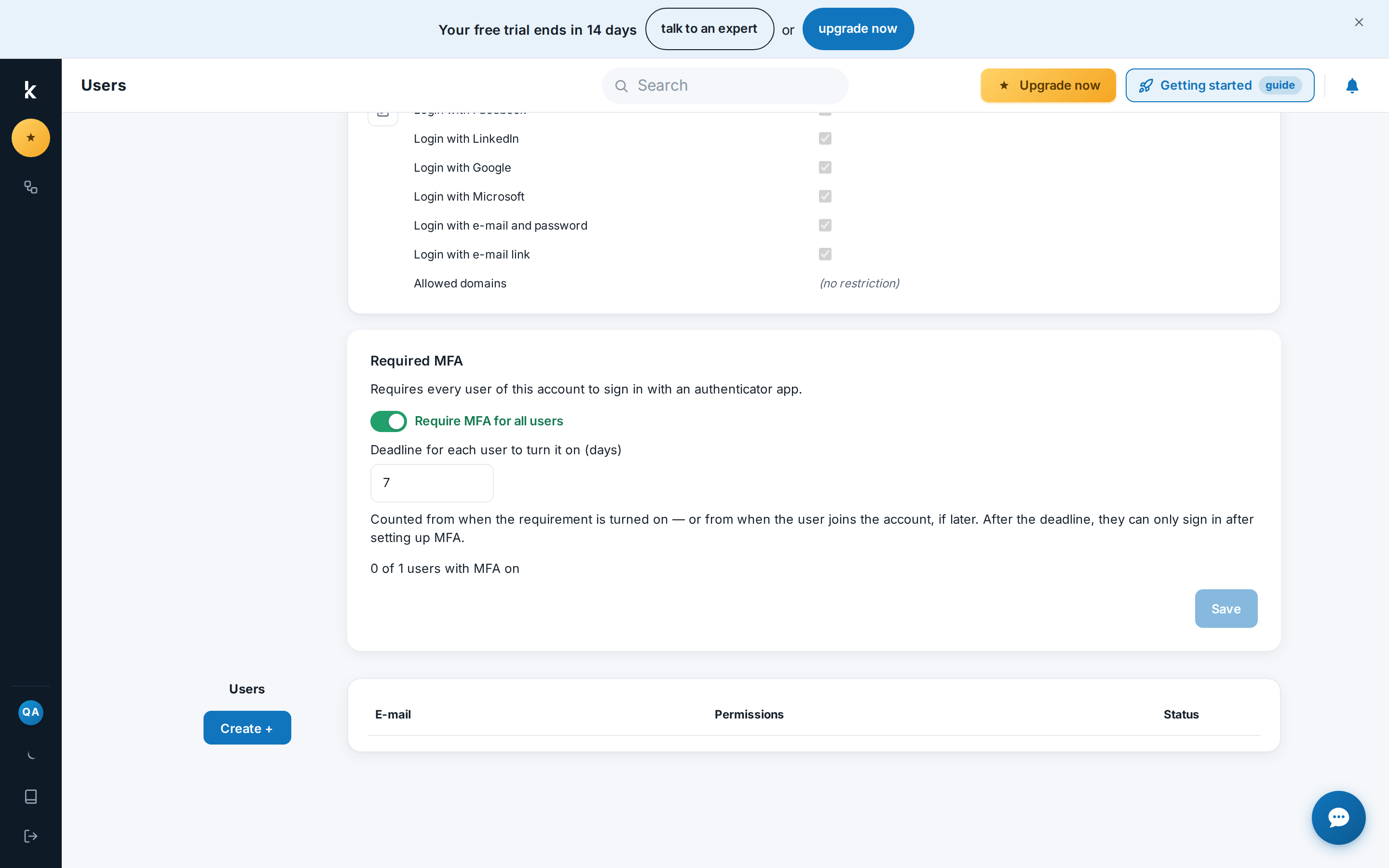Open the Getting started guide

[1220, 85]
